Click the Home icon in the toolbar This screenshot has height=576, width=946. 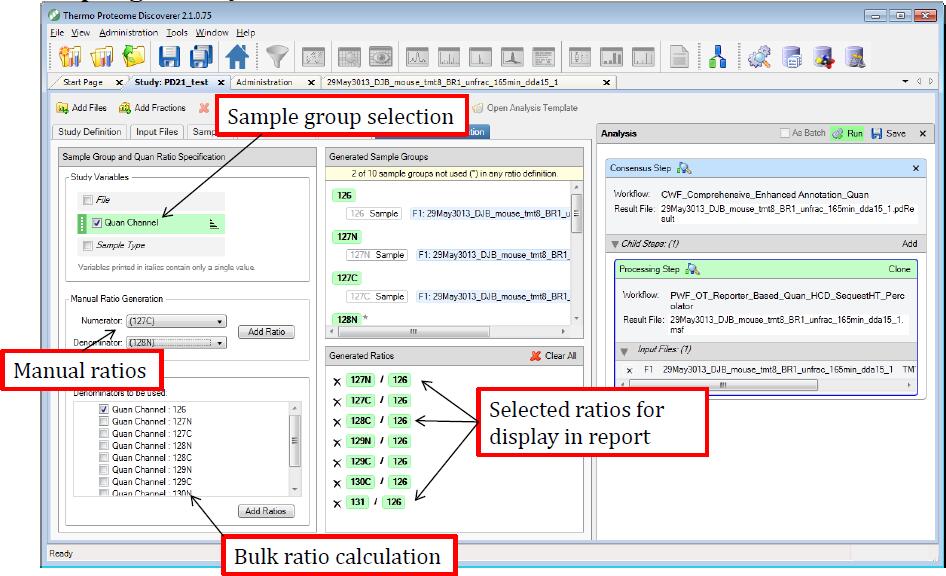[x=238, y=57]
